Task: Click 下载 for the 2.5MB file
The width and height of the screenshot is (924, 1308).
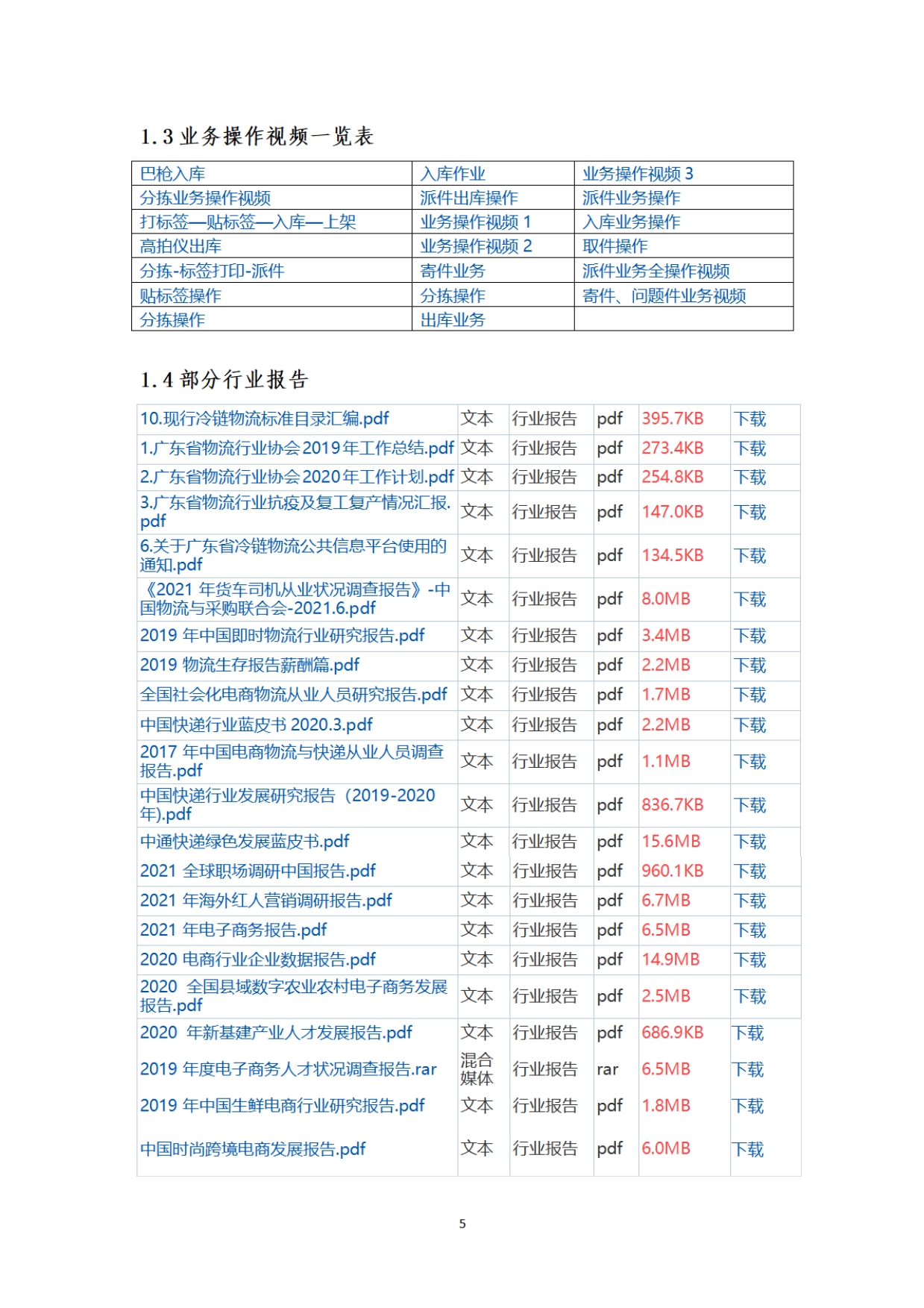Action: [749, 995]
